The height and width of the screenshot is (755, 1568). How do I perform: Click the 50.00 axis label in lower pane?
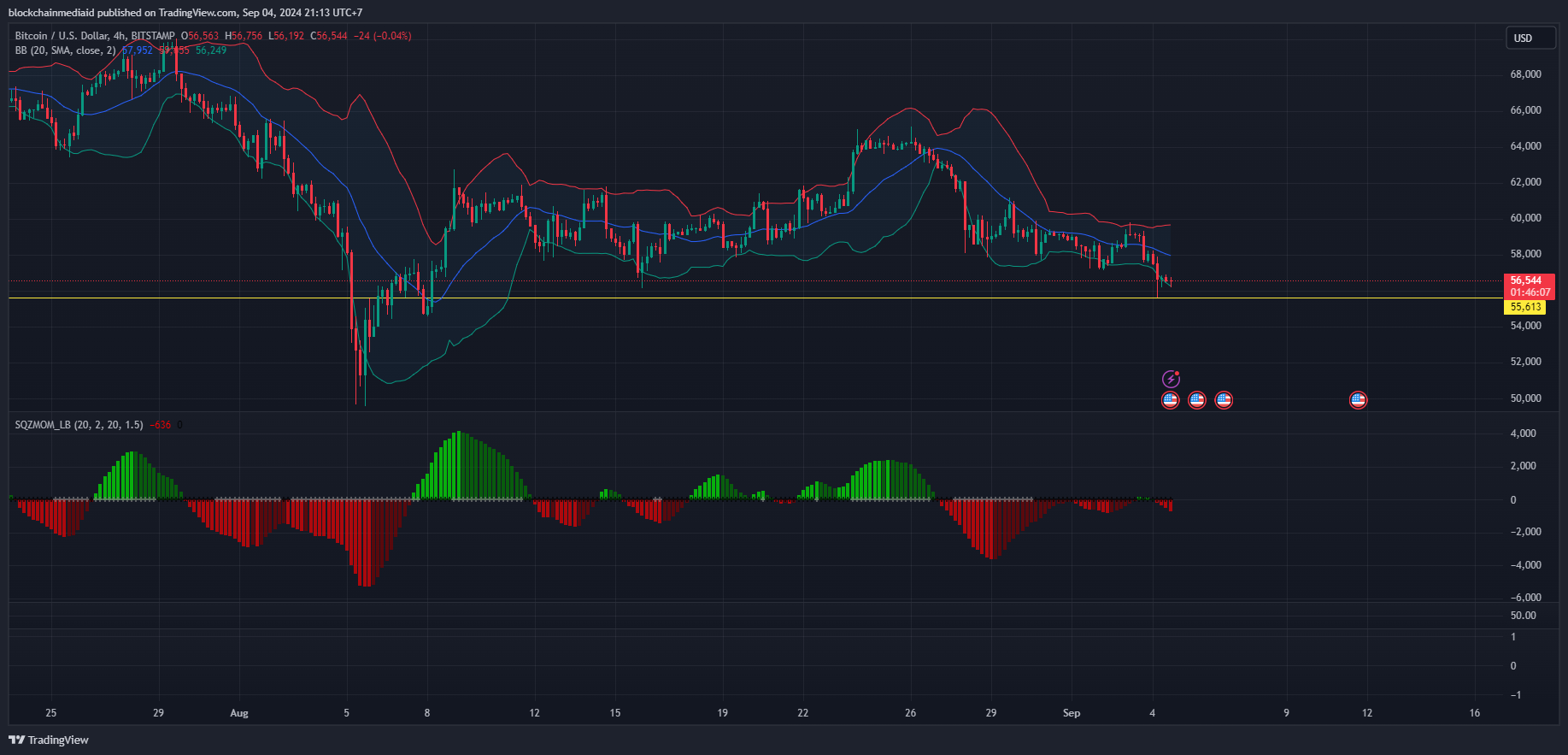(x=1524, y=616)
